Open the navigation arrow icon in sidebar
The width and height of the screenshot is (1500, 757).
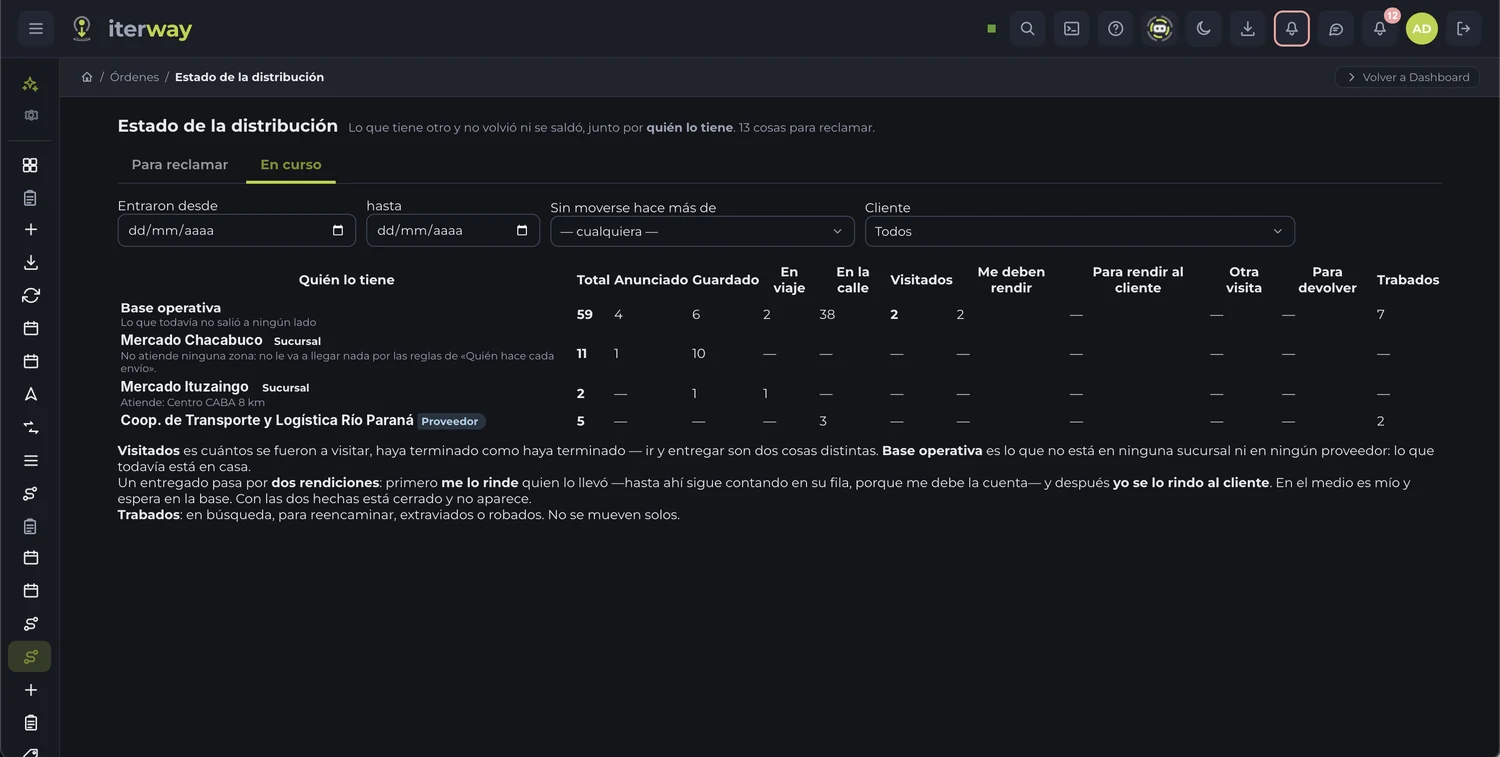[31, 394]
